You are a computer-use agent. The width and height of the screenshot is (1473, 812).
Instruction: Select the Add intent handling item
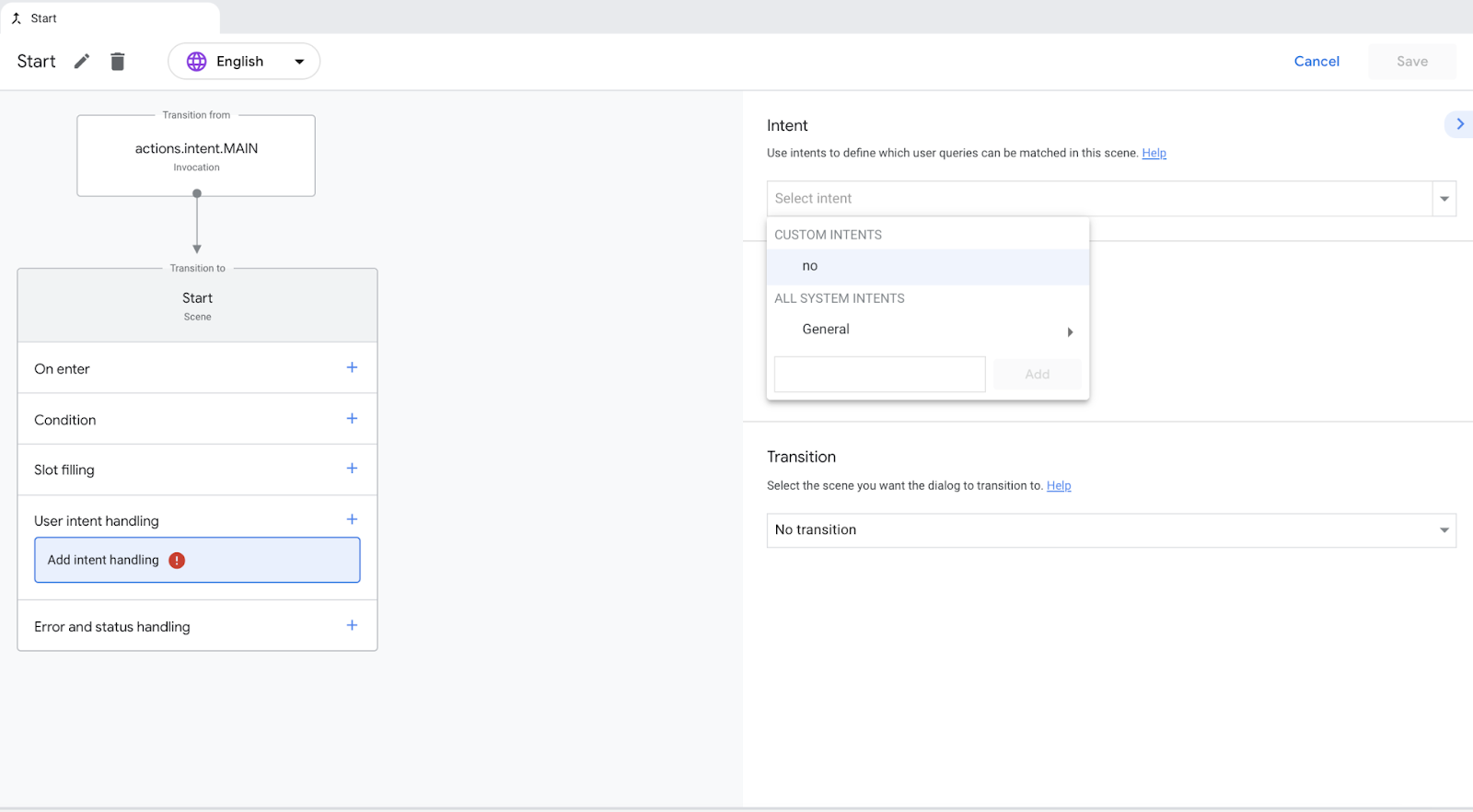coord(103,560)
